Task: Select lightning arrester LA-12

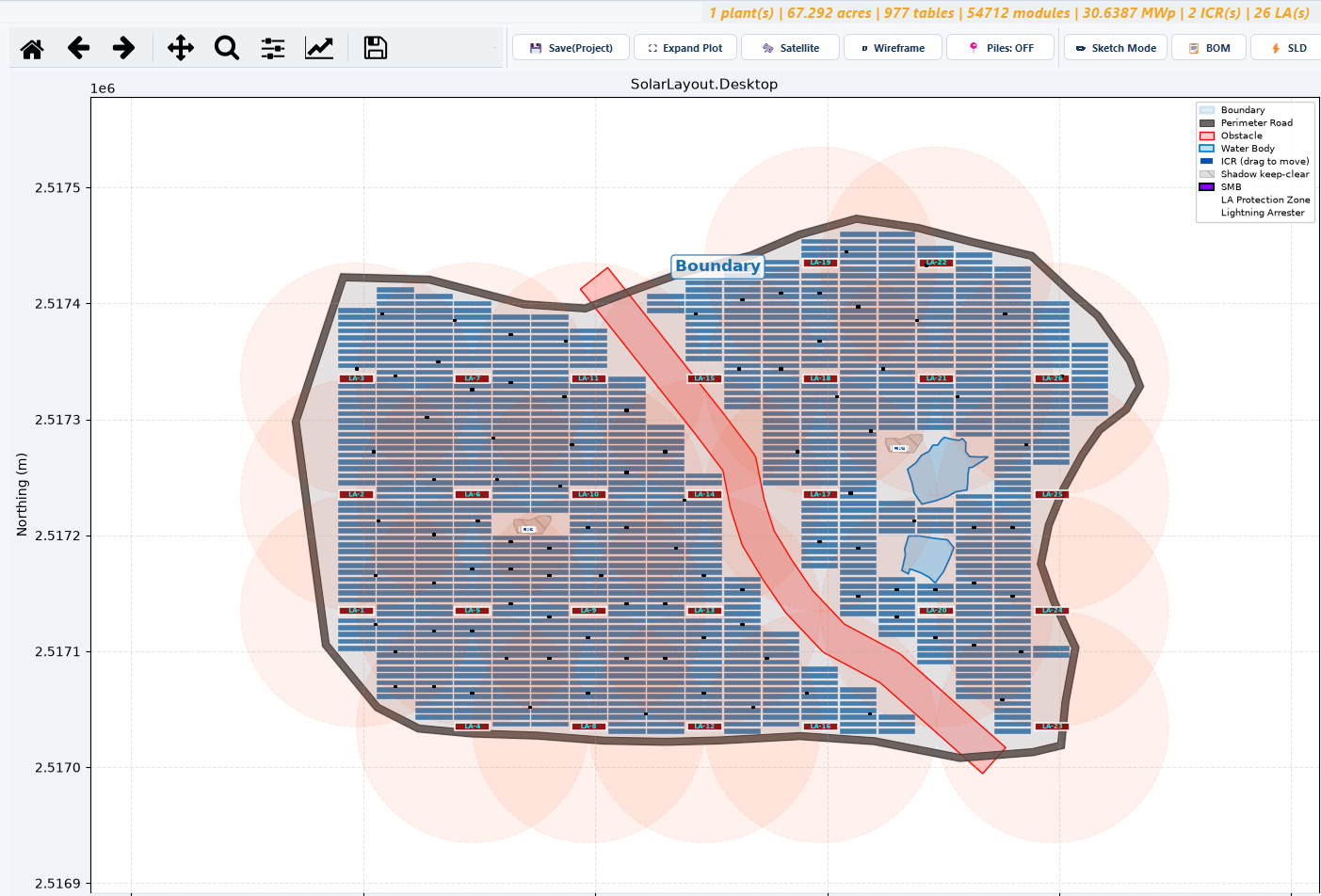Action: click(x=704, y=727)
